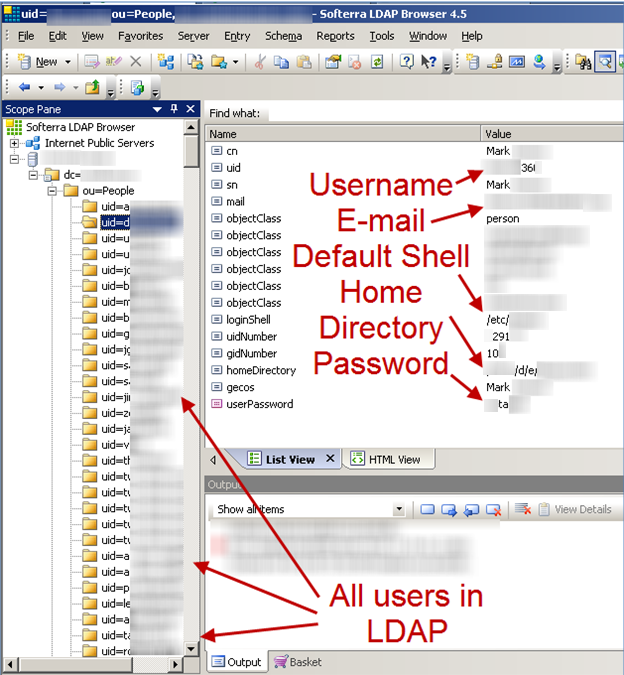Screen dimensions: 624x675
Task: Switch to the HTML View tab
Action: (x=389, y=459)
